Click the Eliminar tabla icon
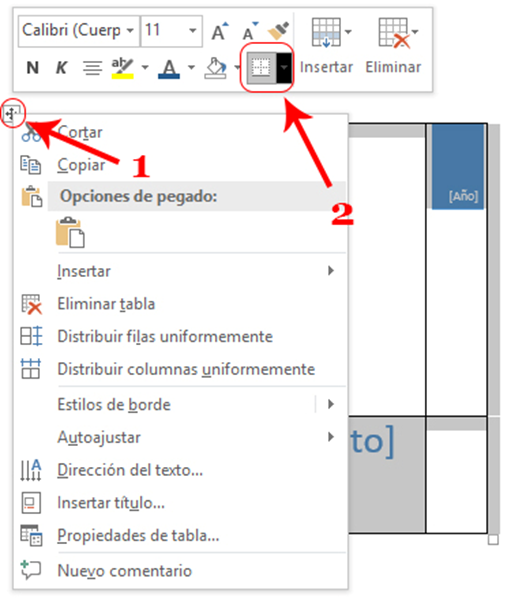Image resolution: width=511 pixels, height=605 pixels. pyautogui.click(x=31, y=304)
